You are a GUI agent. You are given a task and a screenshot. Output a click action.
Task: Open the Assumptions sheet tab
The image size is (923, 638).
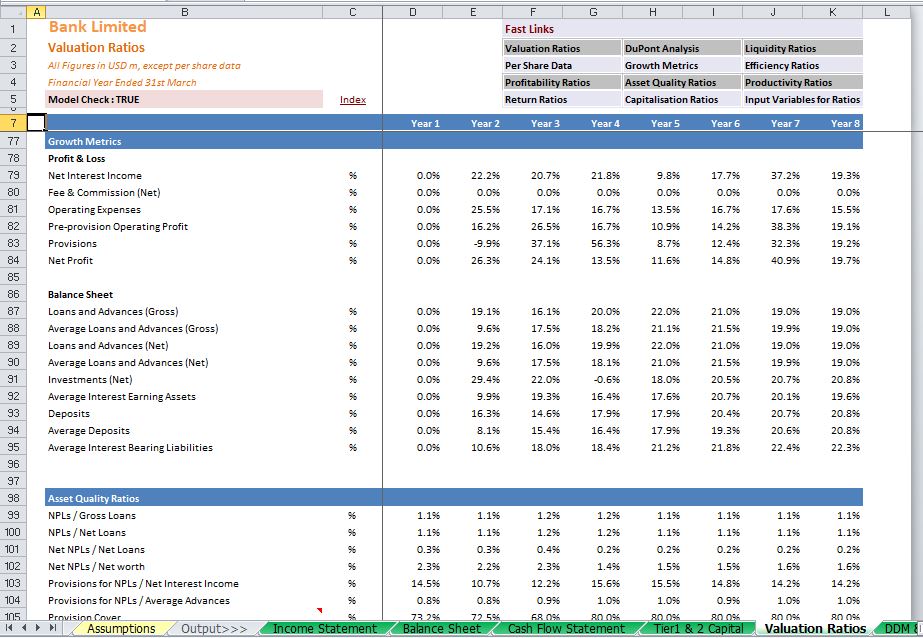[x=121, y=629]
